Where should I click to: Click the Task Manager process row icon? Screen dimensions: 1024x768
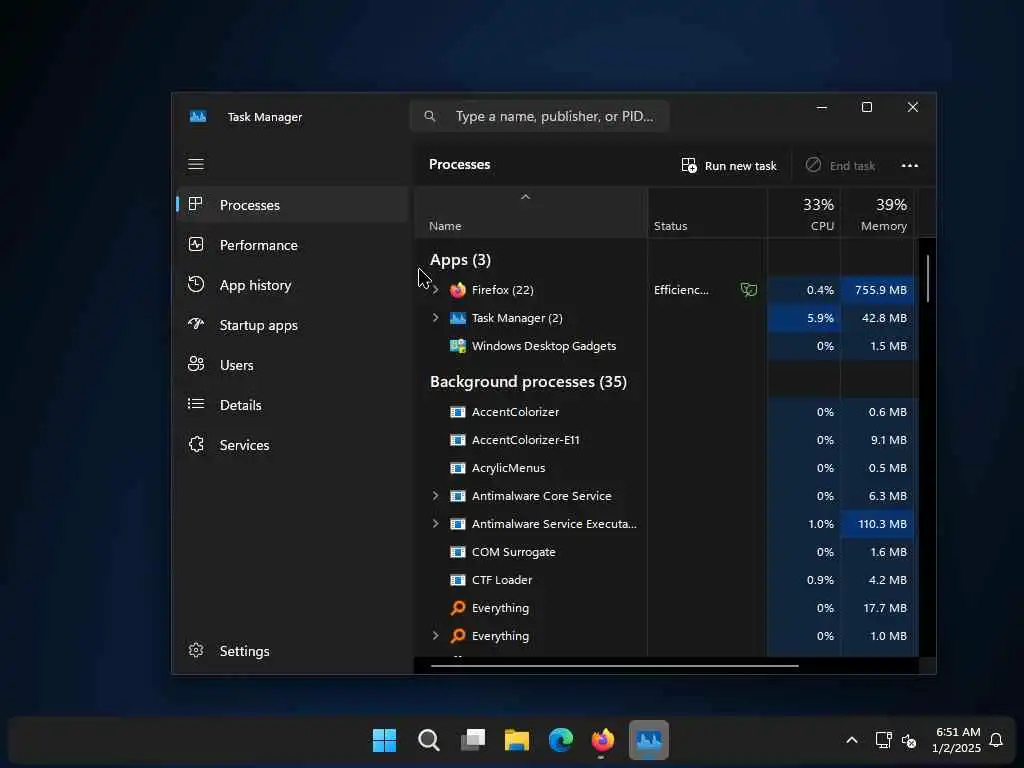pyautogui.click(x=458, y=318)
